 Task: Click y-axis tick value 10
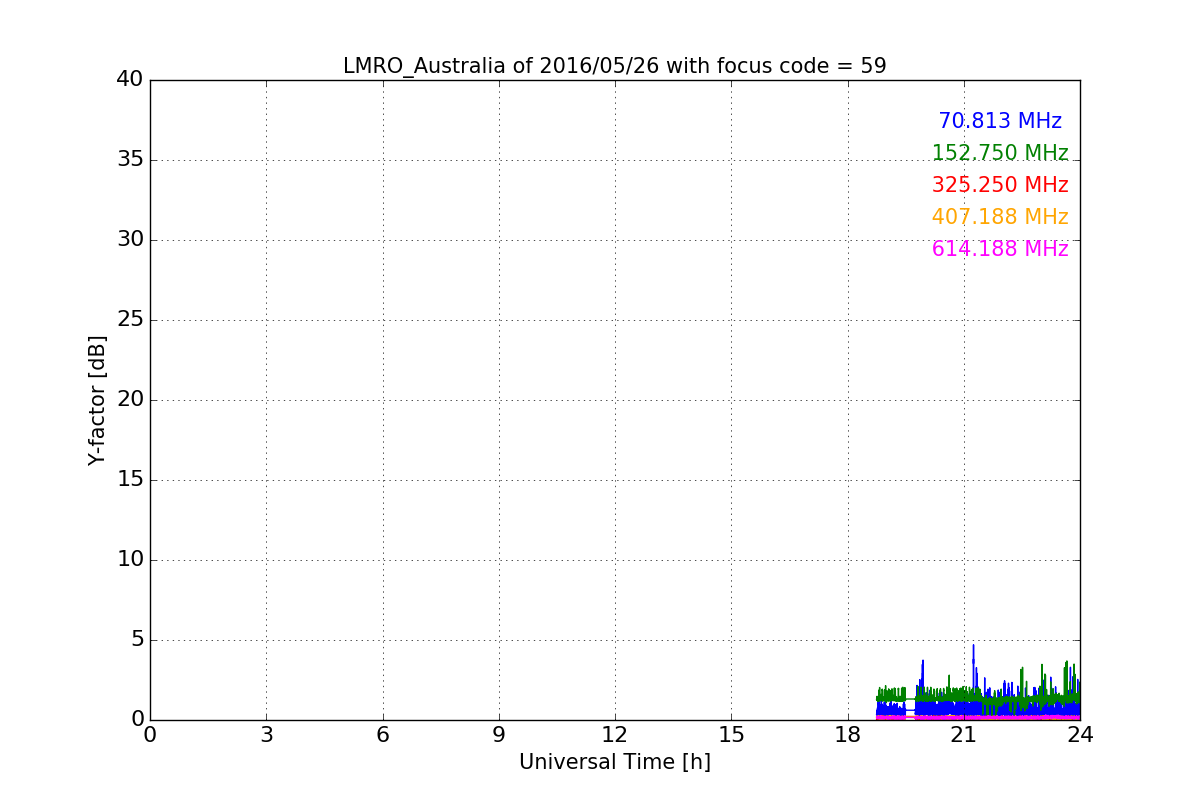(130, 560)
